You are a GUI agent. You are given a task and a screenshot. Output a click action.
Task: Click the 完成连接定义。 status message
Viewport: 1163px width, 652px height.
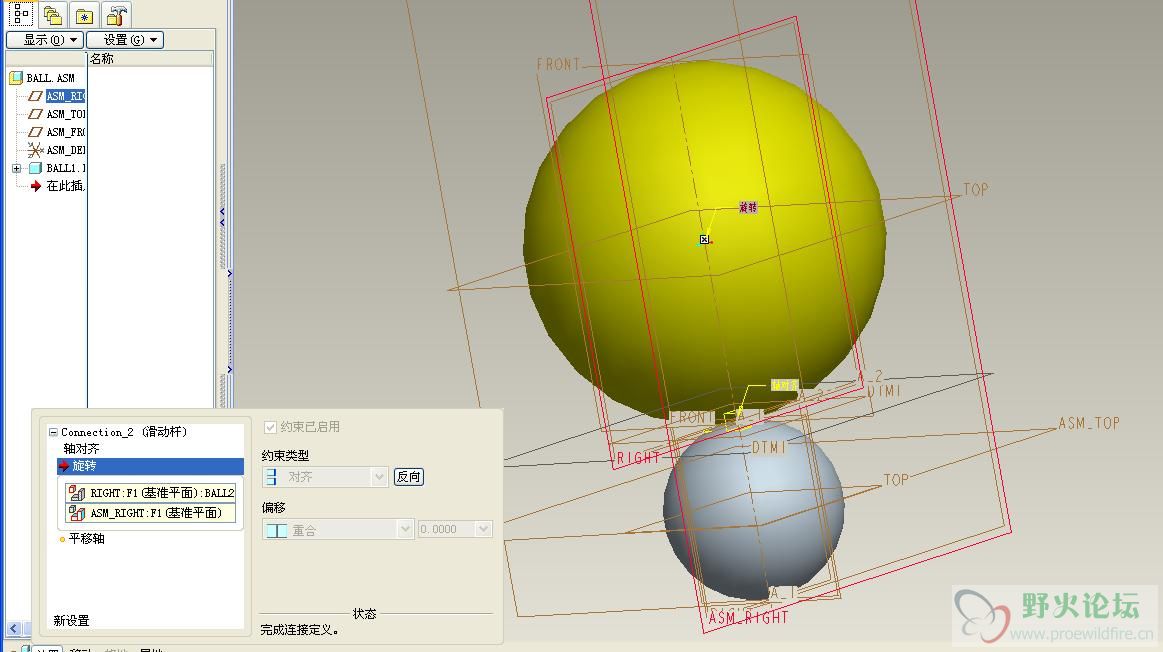pos(300,630)
